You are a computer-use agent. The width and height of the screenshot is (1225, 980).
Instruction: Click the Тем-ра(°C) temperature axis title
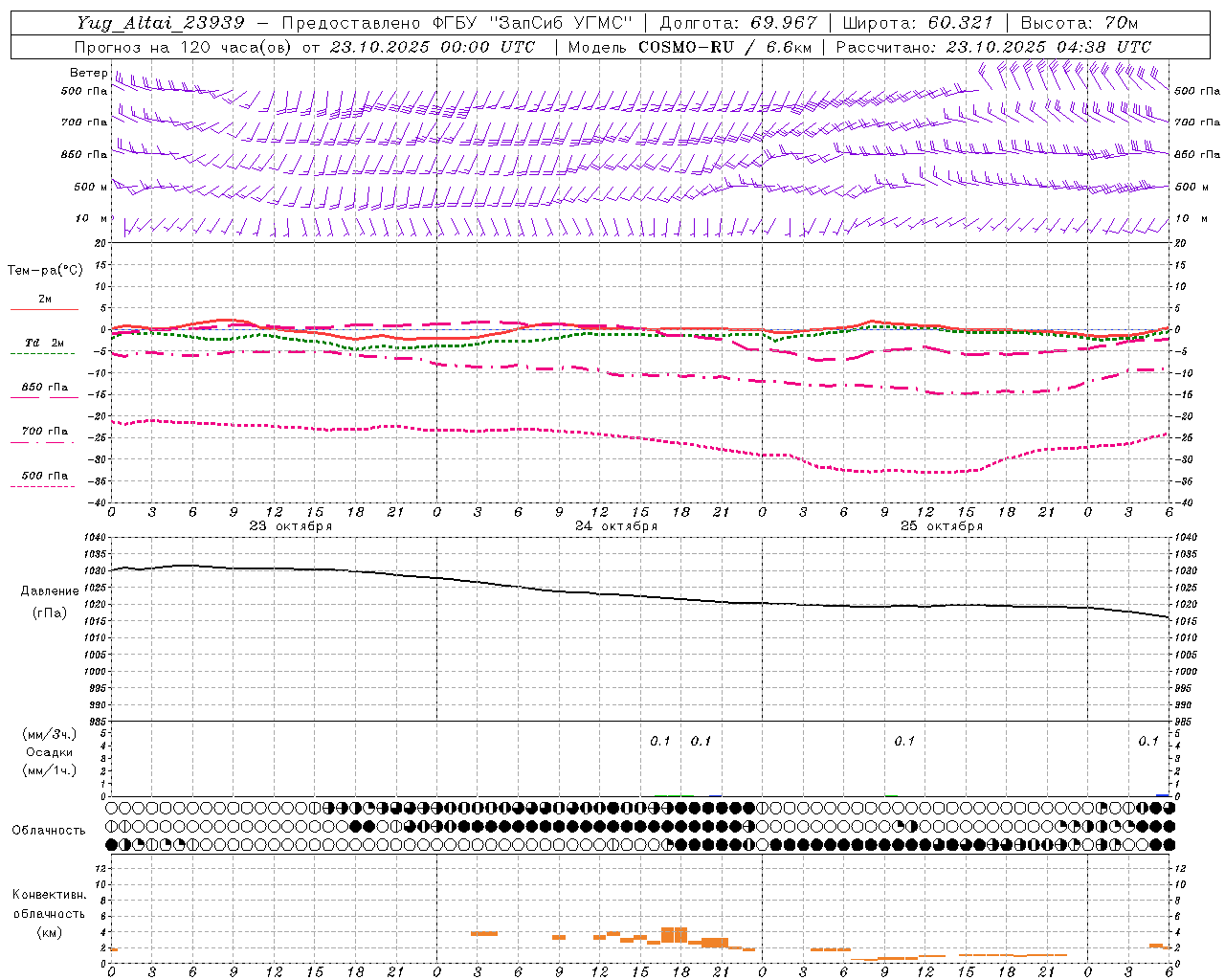click(46, 271)
